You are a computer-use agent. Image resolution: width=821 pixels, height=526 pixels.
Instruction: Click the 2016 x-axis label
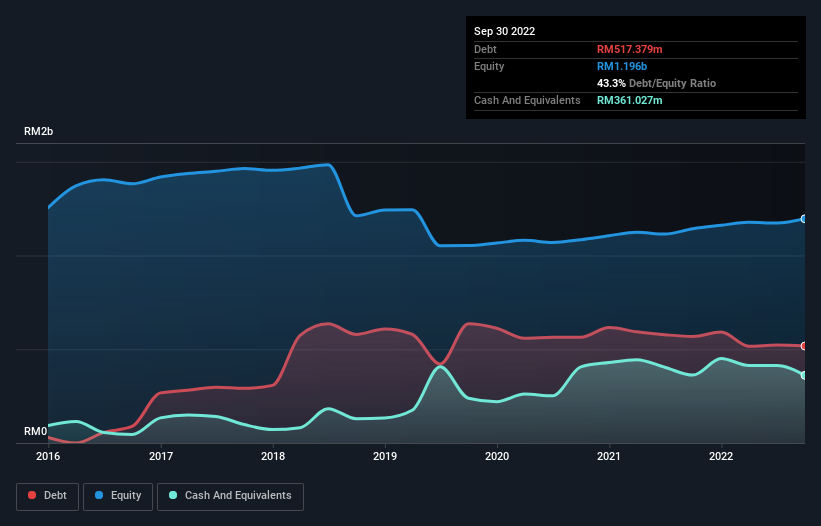pyautogui.click(x=48, y=456)
